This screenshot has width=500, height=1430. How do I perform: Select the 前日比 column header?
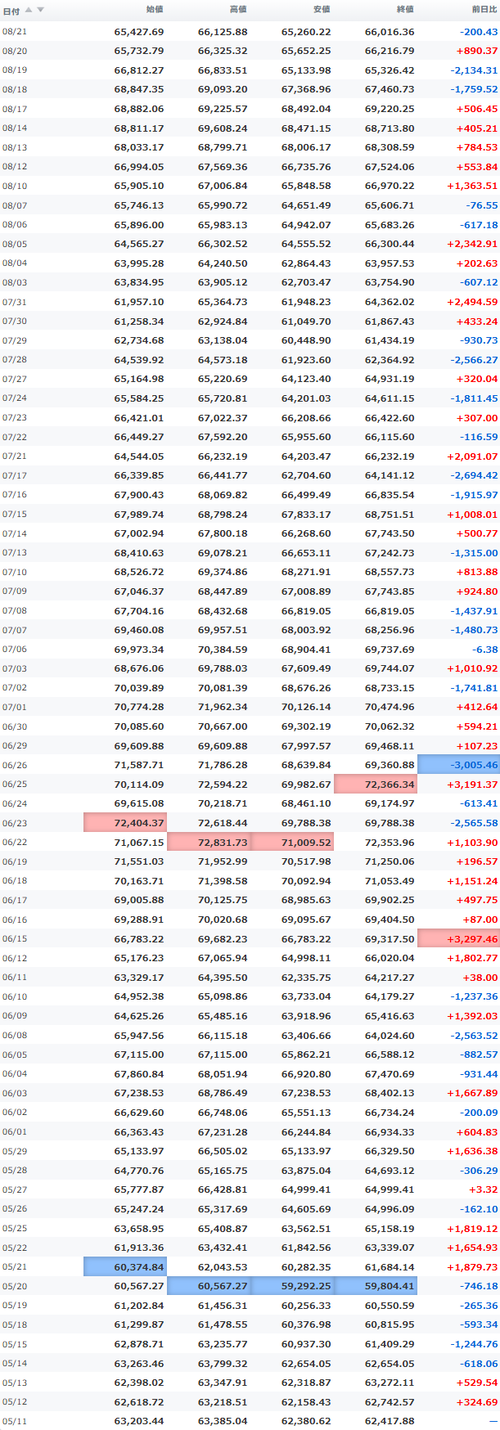[x=483, y=9]
